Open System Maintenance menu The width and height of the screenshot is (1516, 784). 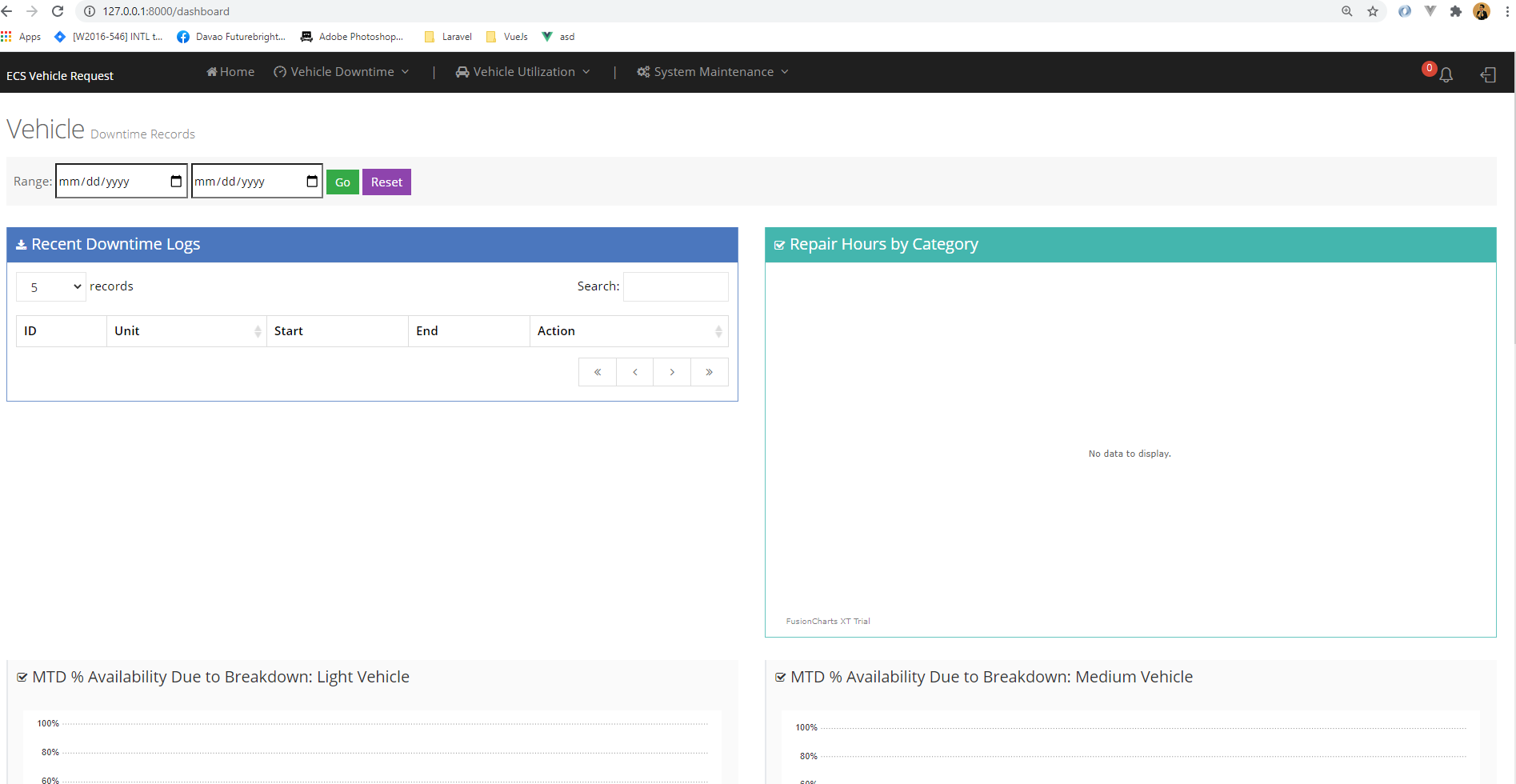tap(713, 72)
